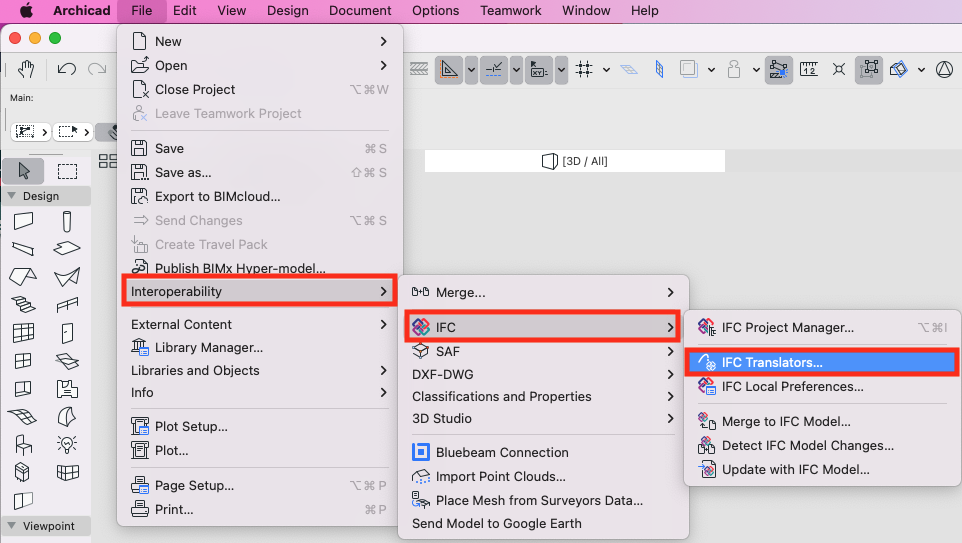Open the Teamwork menu in menu bar

pyautogui.click(x=510, y=11)
